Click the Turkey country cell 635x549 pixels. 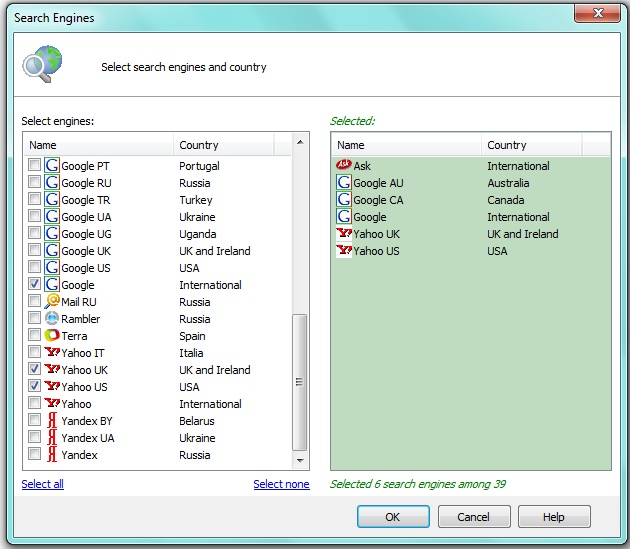[x=196, y=200]
